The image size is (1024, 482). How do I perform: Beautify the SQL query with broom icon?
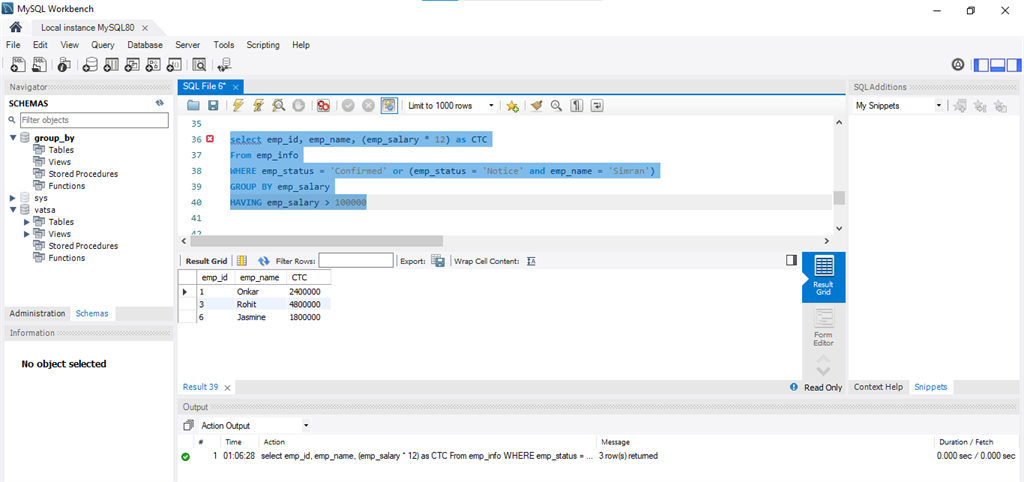[537, 105]
